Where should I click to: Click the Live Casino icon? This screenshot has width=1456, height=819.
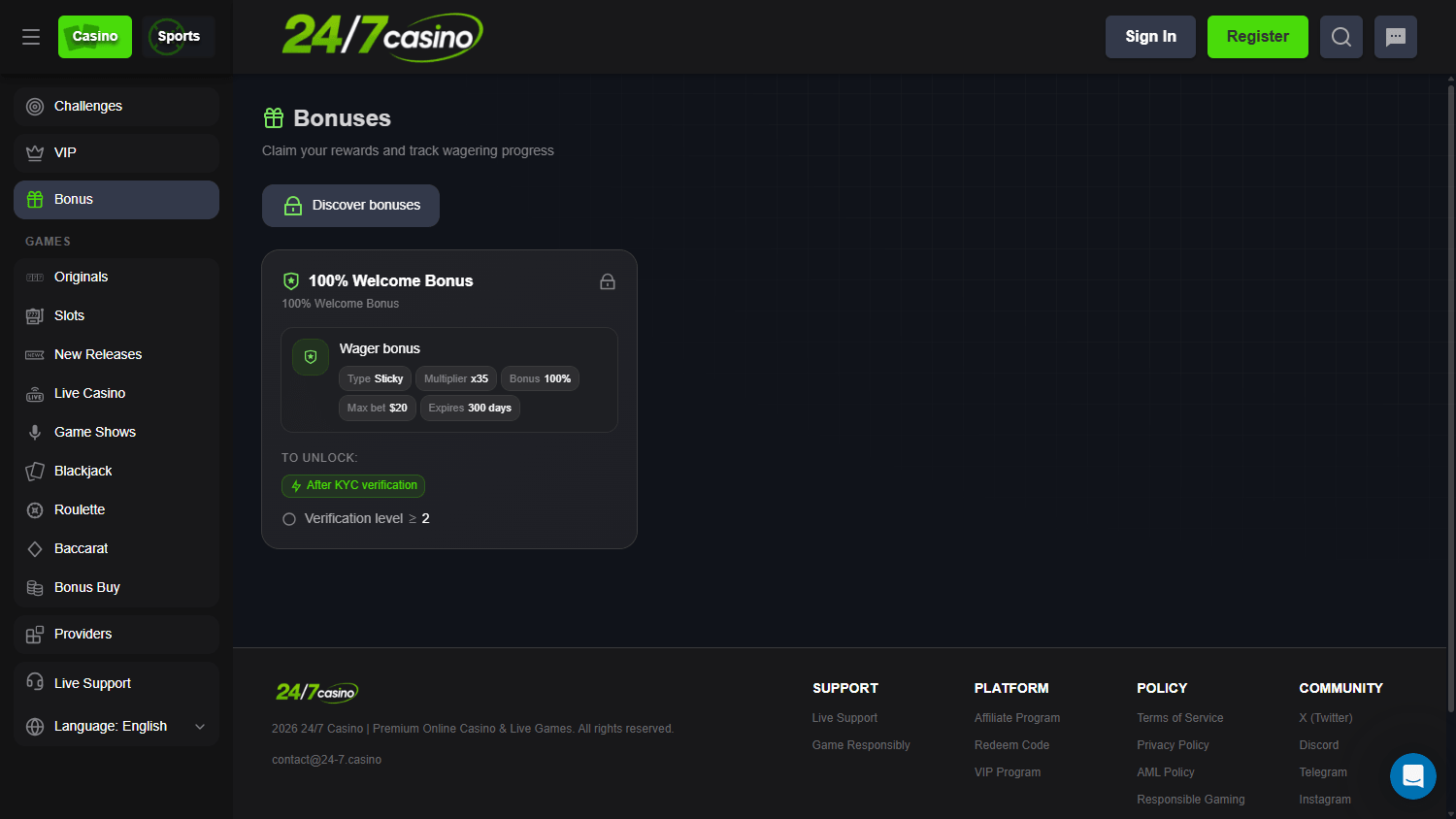35,394
